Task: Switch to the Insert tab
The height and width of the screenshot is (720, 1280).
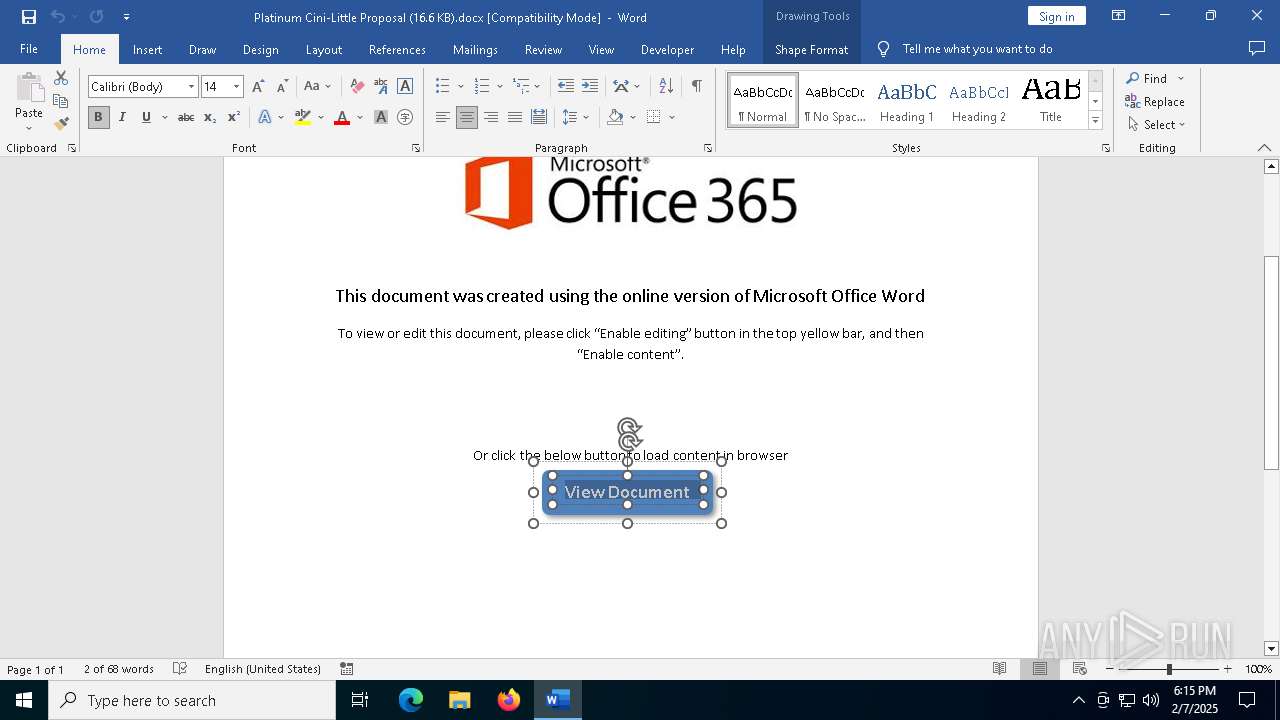Action: pyautogui.click(x=147, y=49)
